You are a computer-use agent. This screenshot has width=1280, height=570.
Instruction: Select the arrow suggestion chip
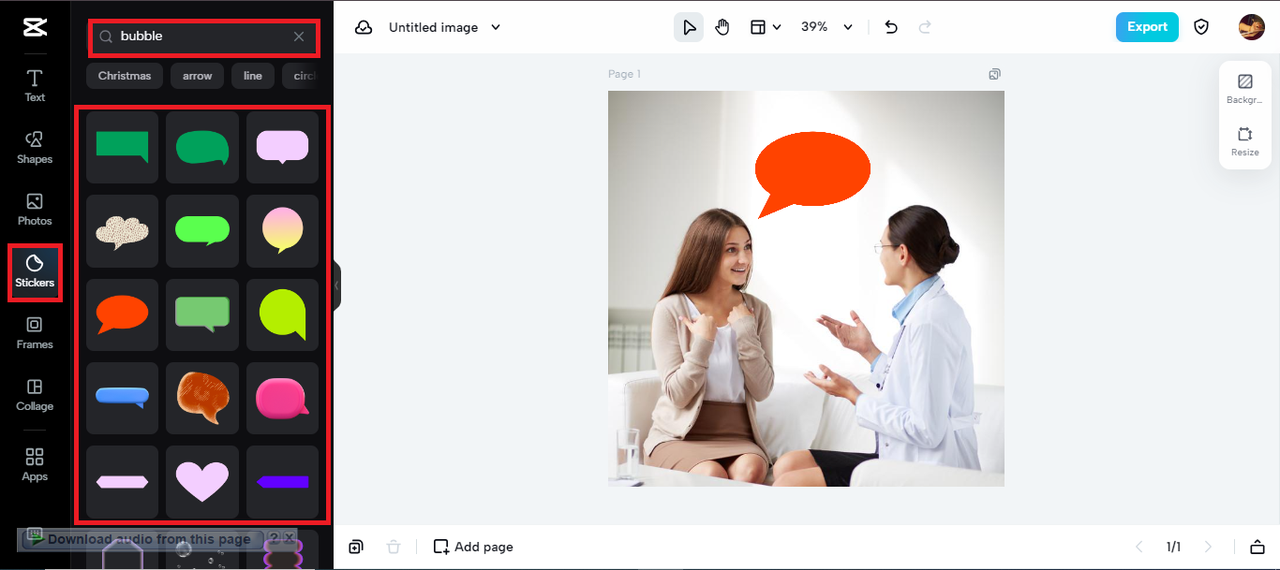point(197,76)
